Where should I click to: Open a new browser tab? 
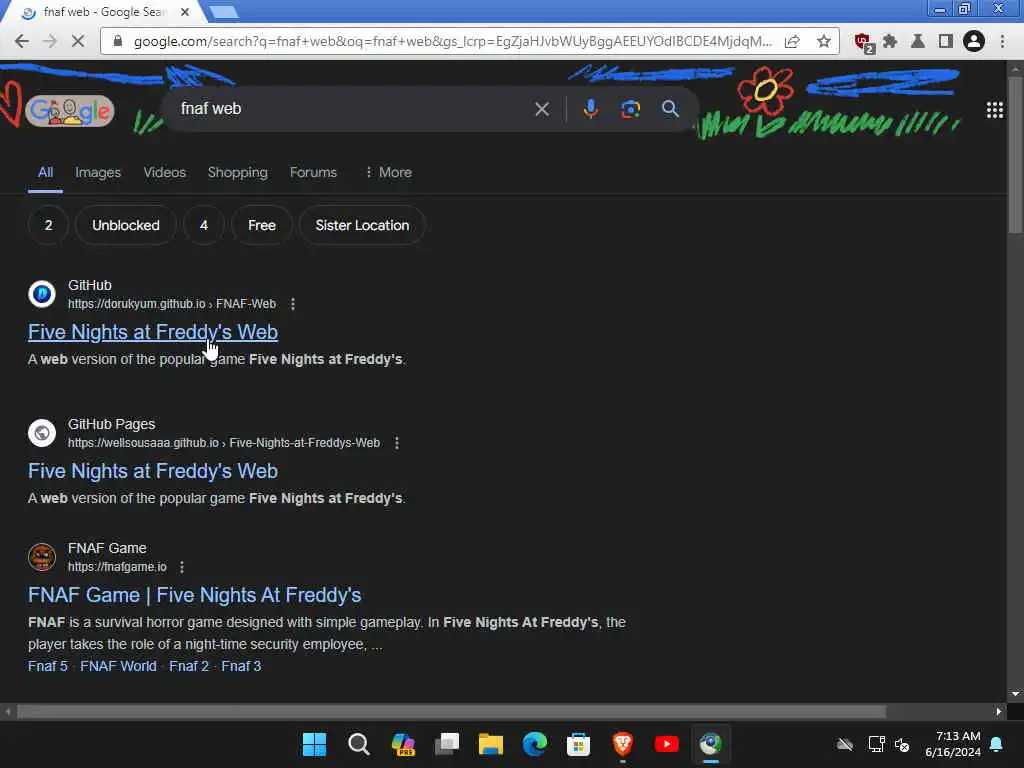click(223, 12)
